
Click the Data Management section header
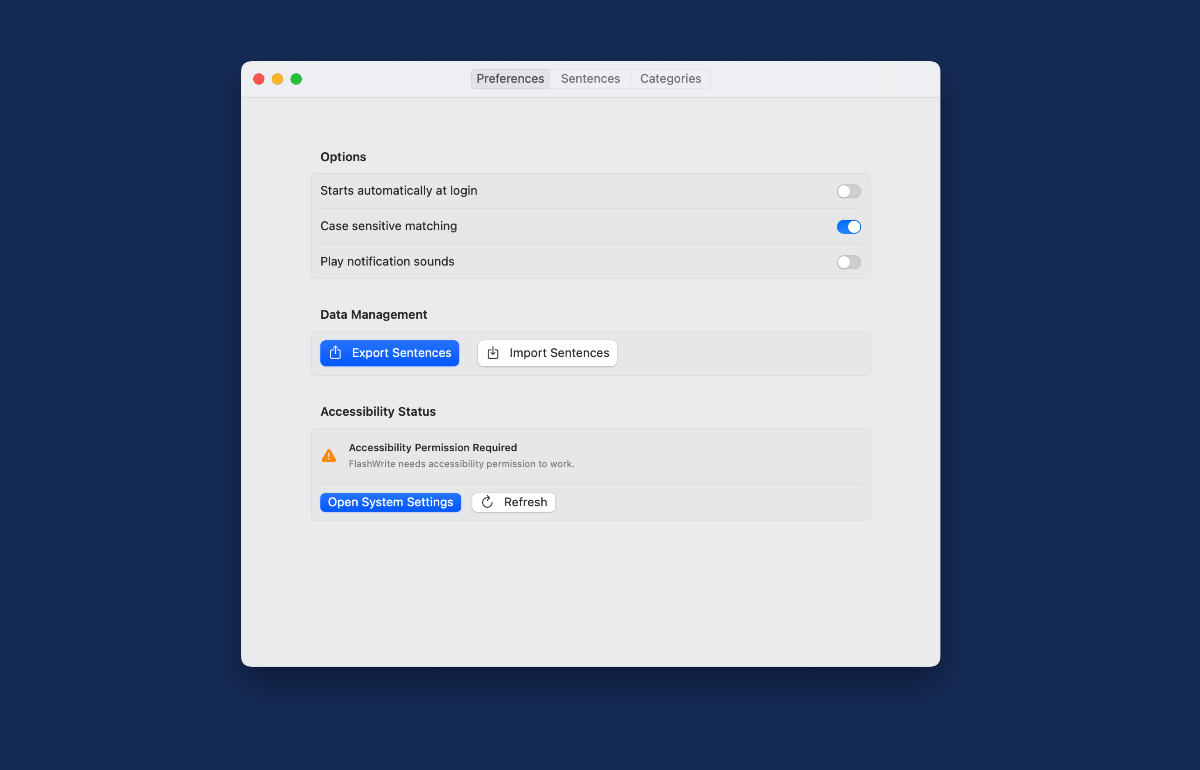[373, 315]
